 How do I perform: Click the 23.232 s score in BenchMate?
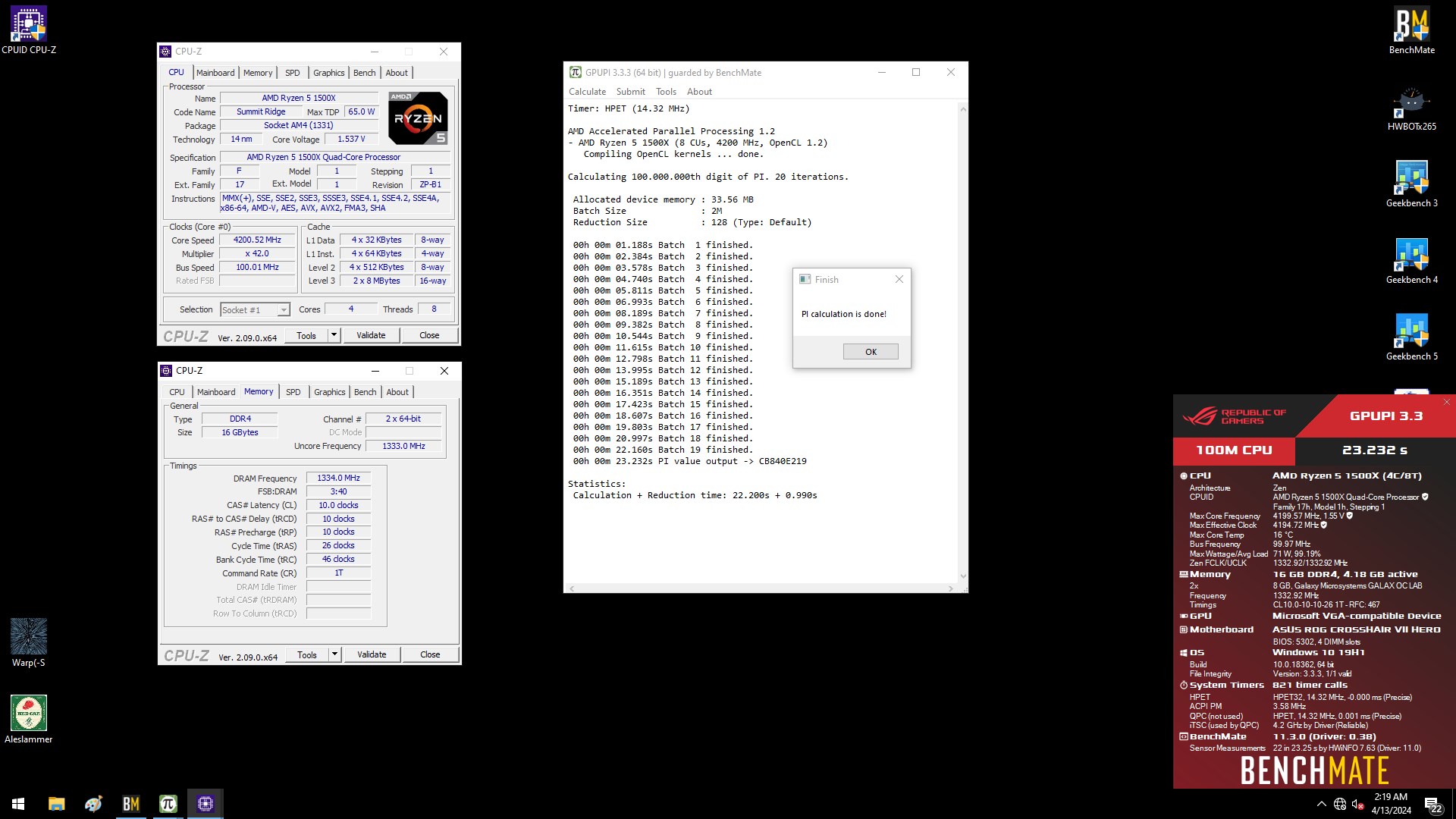coord(1374,450)
